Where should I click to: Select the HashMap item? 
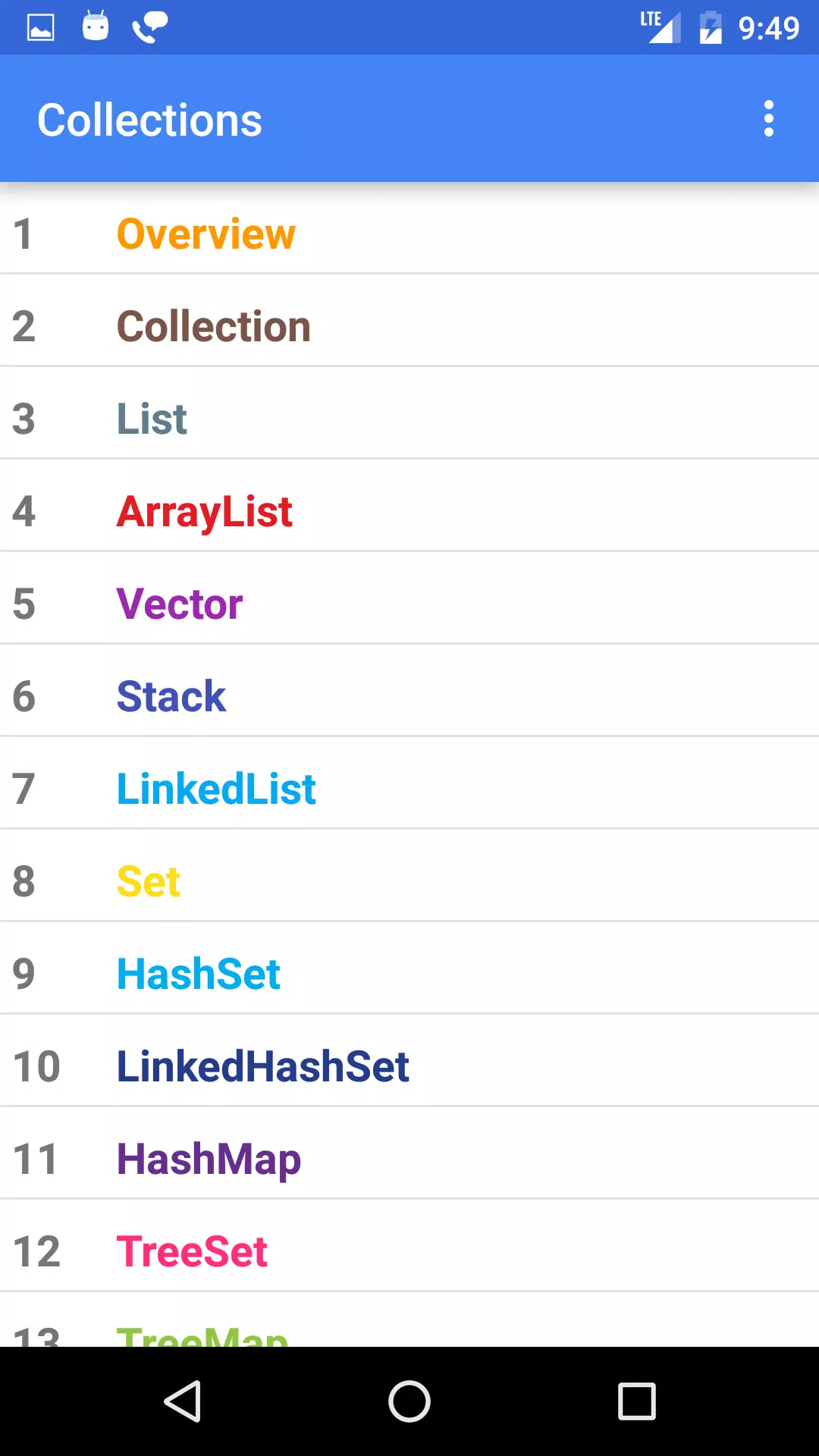[409, 1159]
